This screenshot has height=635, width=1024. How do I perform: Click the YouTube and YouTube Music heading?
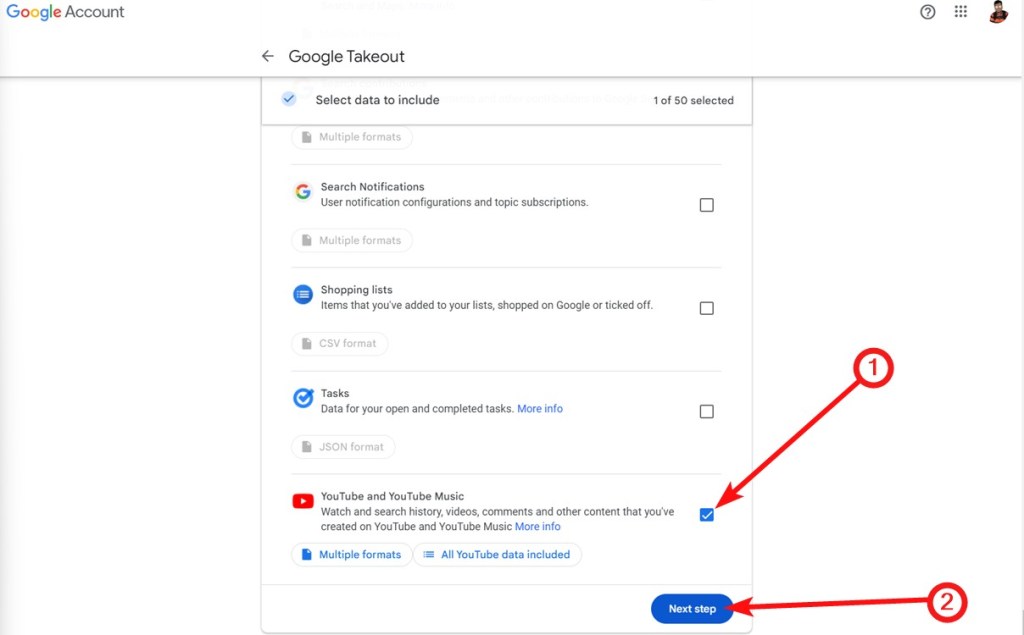(x=392, y=497)
